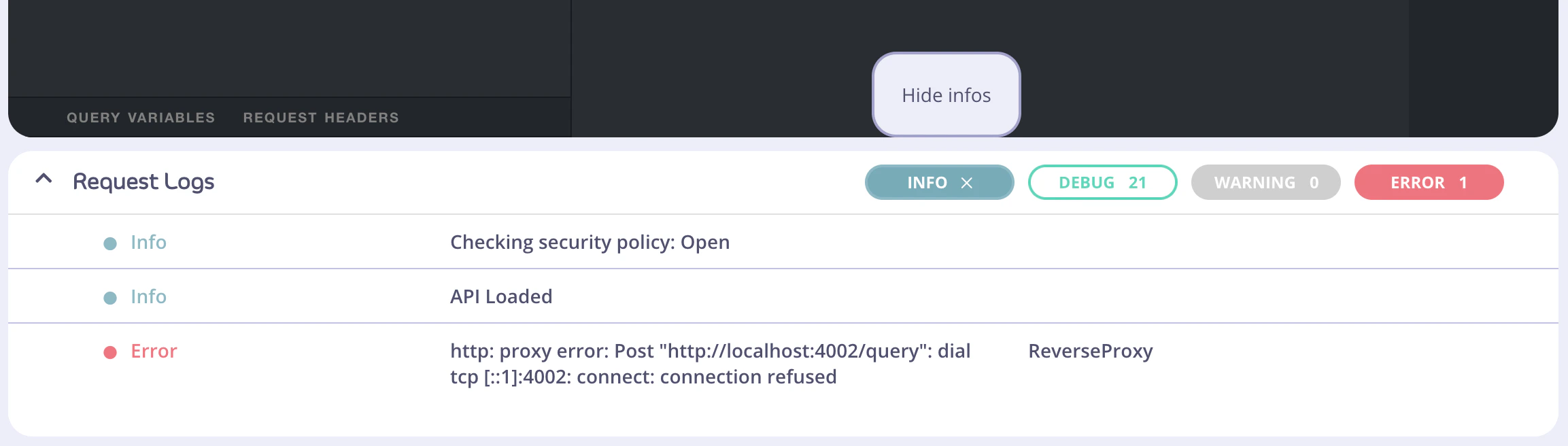Toggle the DEBUG log filter

click(1102, 182)
